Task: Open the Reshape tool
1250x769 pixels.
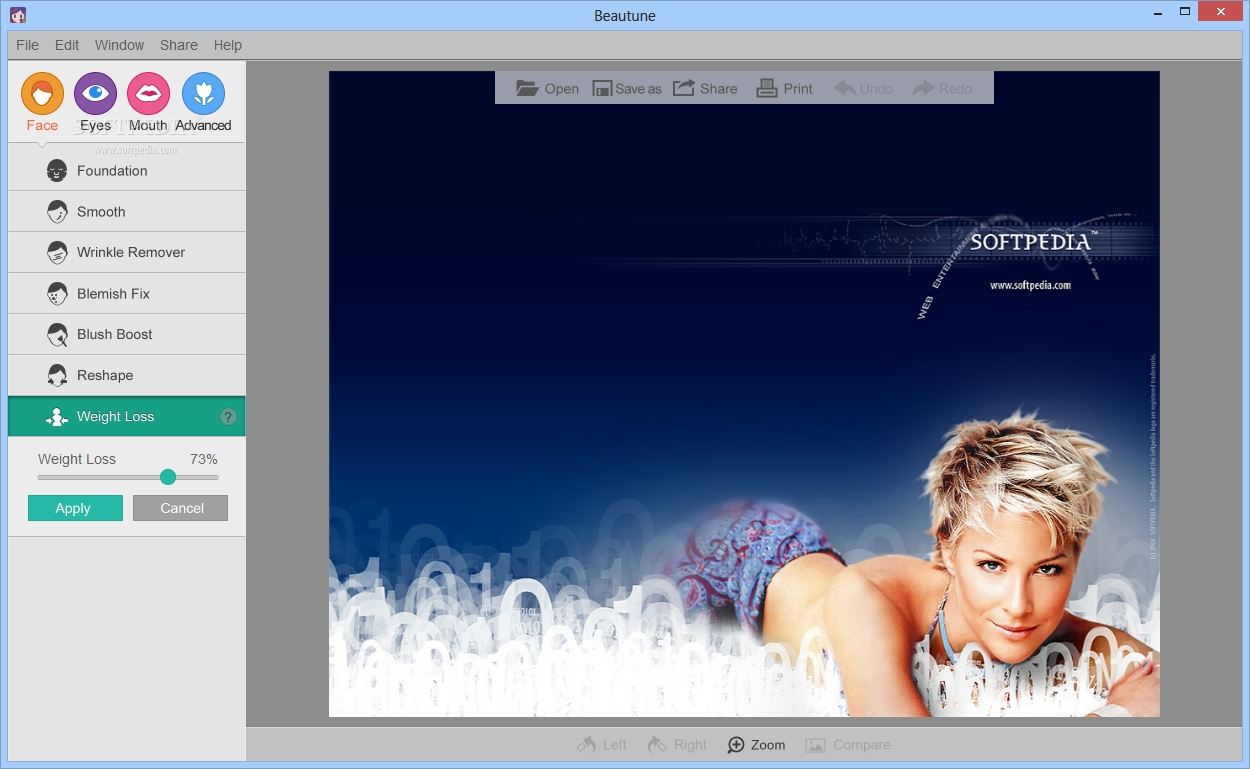Action: 126,376
